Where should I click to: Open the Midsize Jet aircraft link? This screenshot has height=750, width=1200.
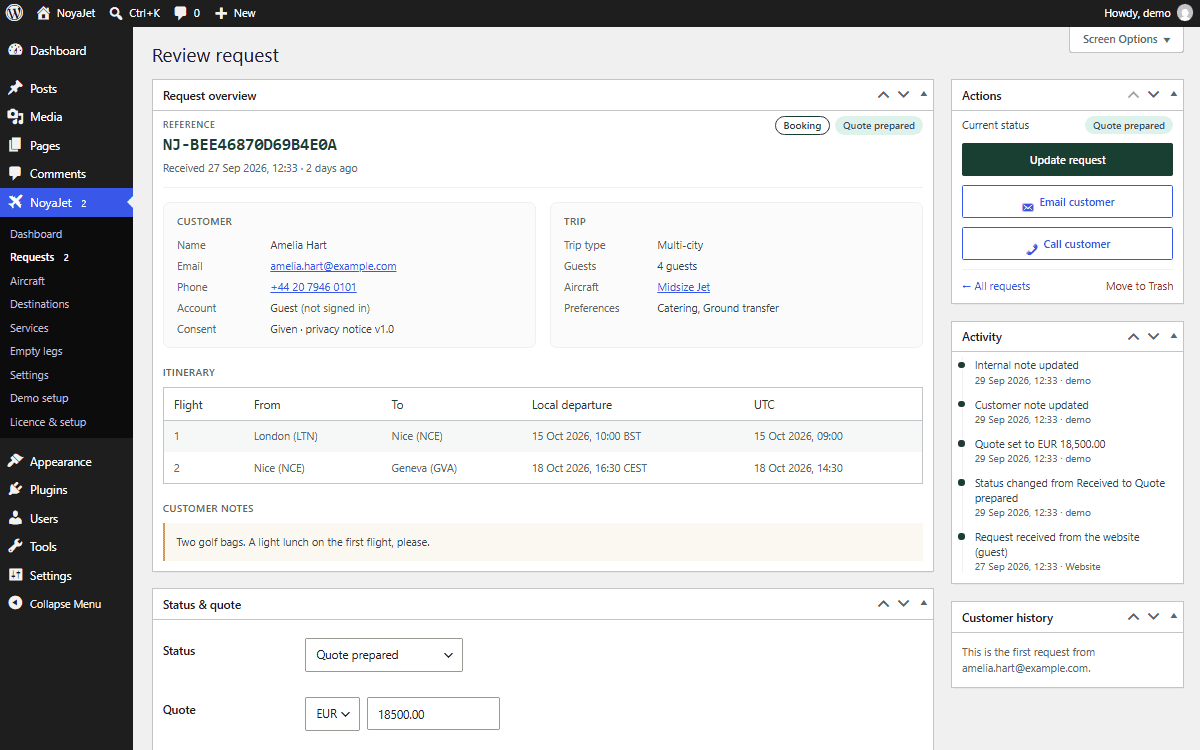click(683, 287)
